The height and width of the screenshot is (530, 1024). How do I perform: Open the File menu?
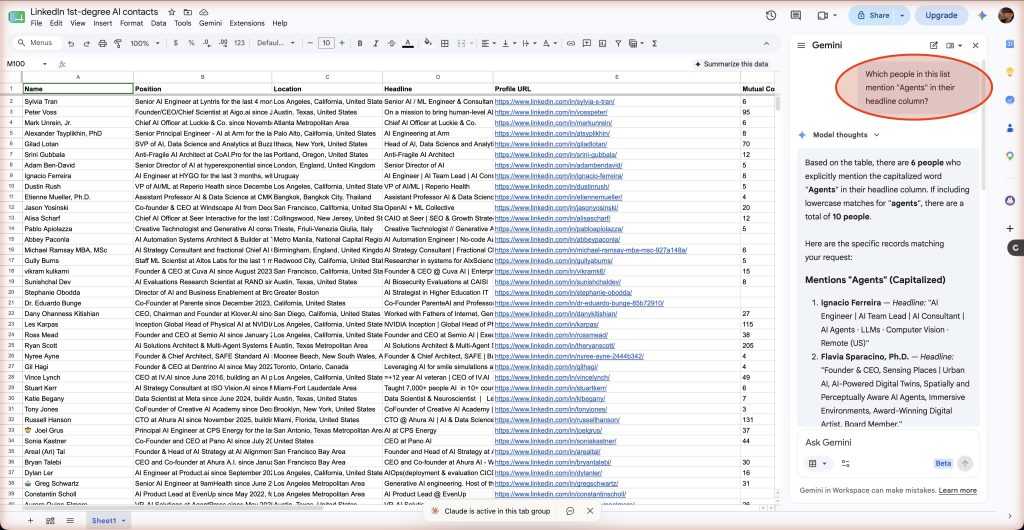tap(36, 23)
